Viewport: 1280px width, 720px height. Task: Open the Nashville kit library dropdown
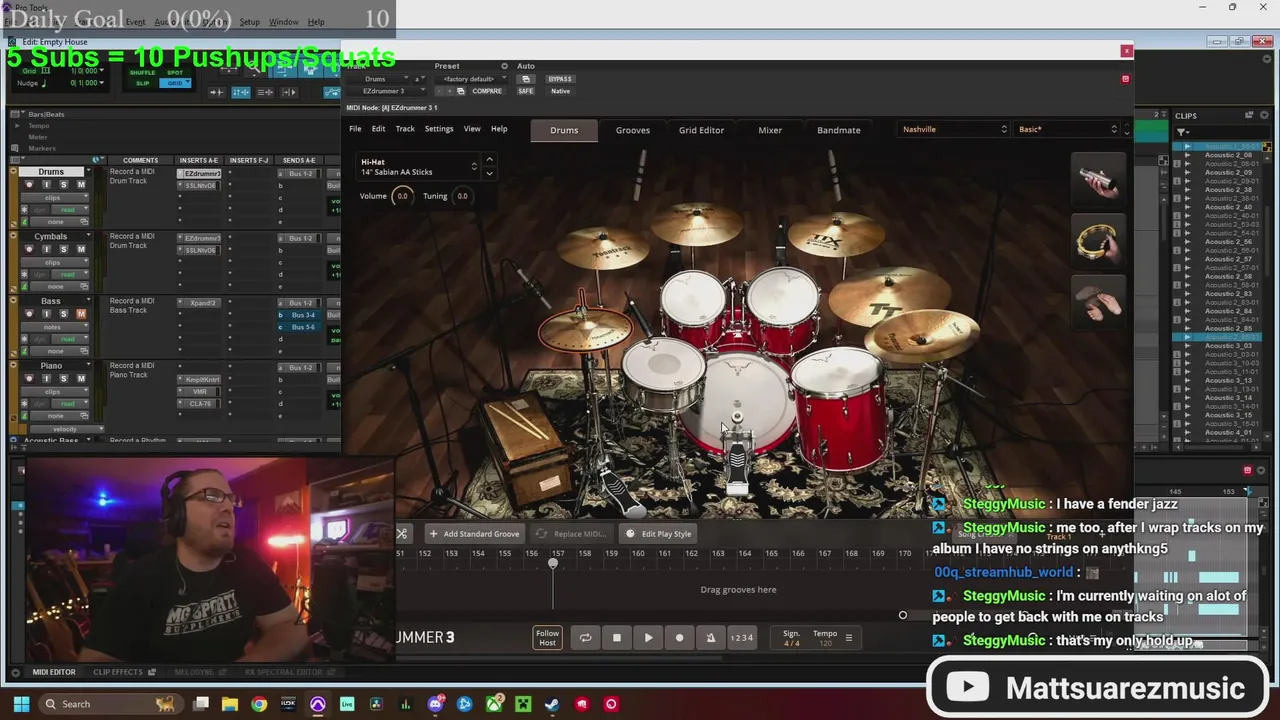pos(955,129)
